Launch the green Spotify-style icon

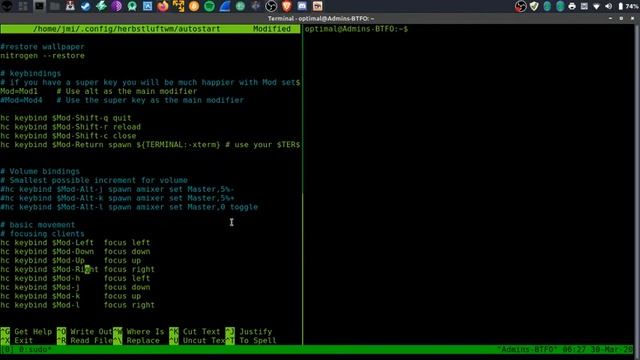(x=209, y=6)
